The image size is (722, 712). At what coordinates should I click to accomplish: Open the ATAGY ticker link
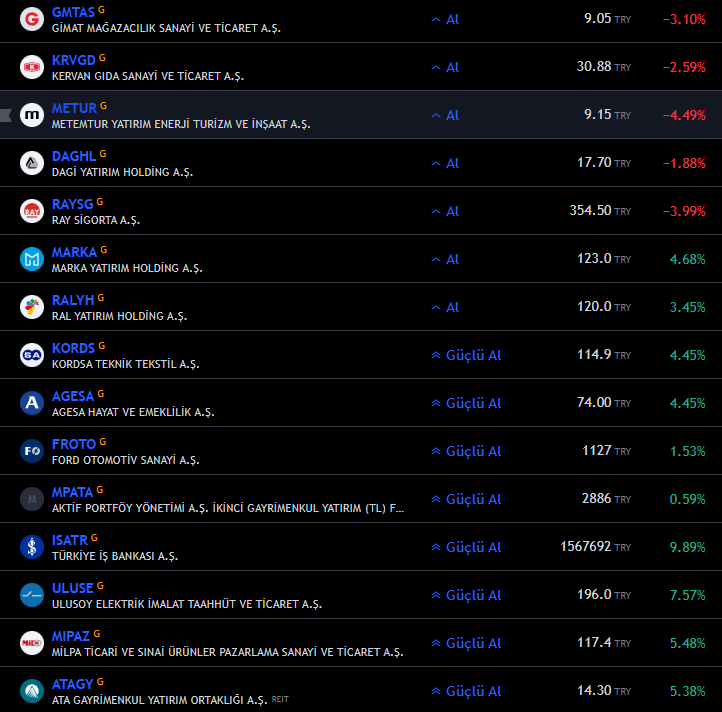(73, 684)
